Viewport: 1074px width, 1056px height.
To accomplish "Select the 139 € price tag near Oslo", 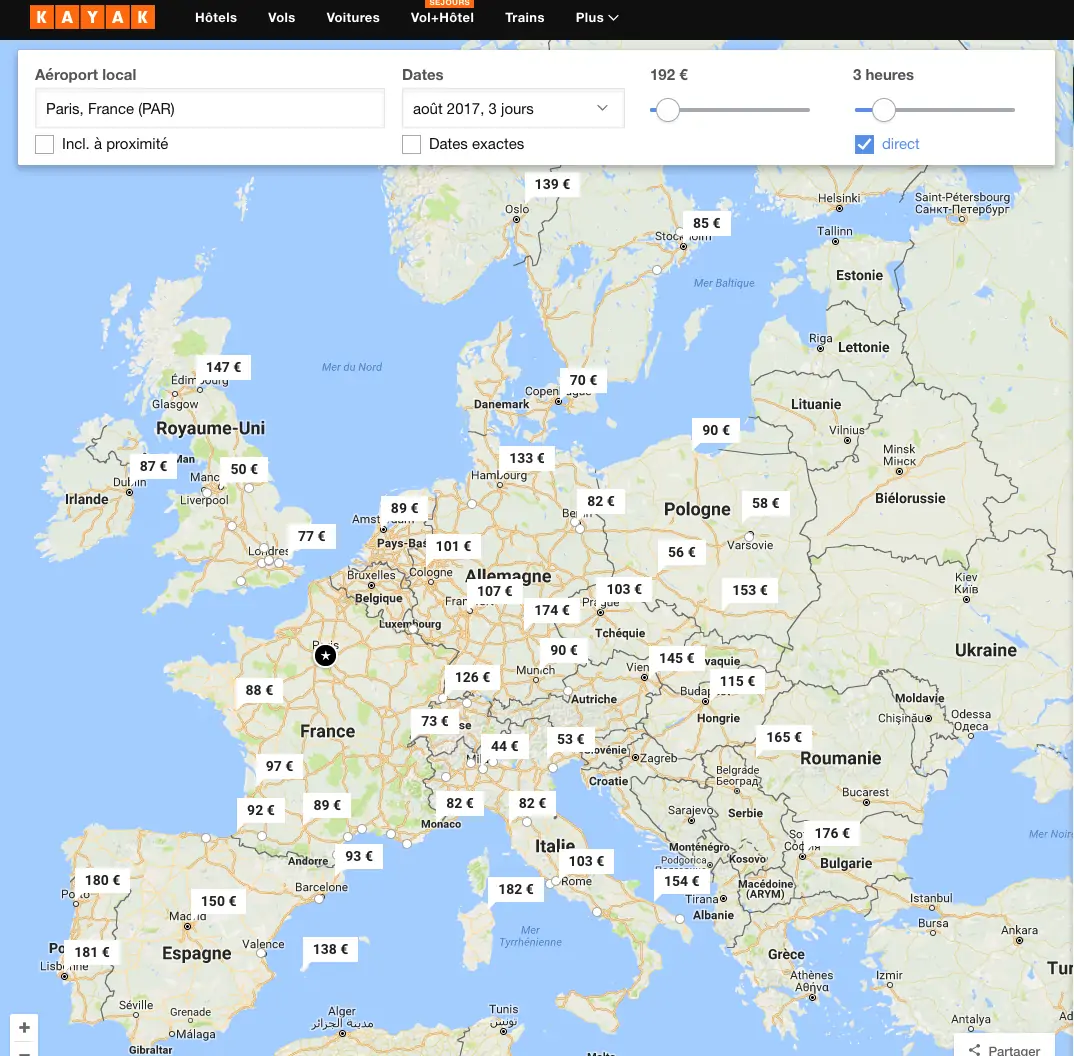I will point(552,184).
